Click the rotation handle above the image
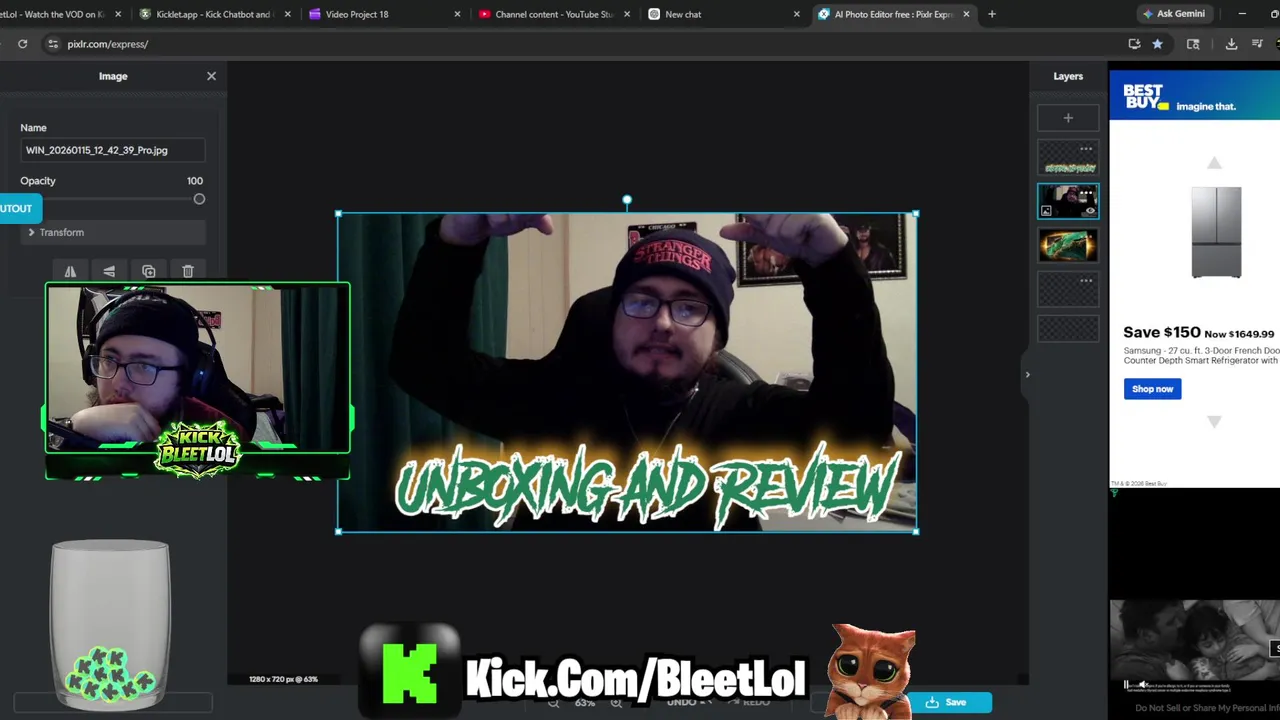The image size is (1280, 720). [627, 200]
